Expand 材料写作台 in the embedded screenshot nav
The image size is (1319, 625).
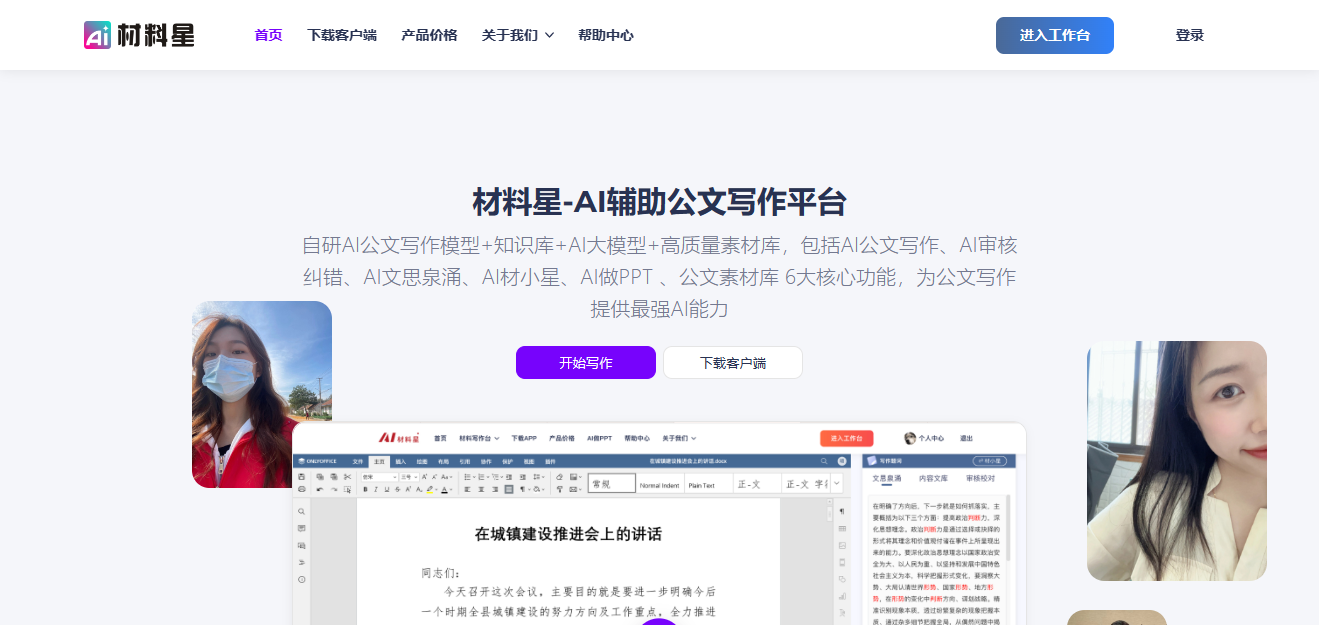pos(479,438)
